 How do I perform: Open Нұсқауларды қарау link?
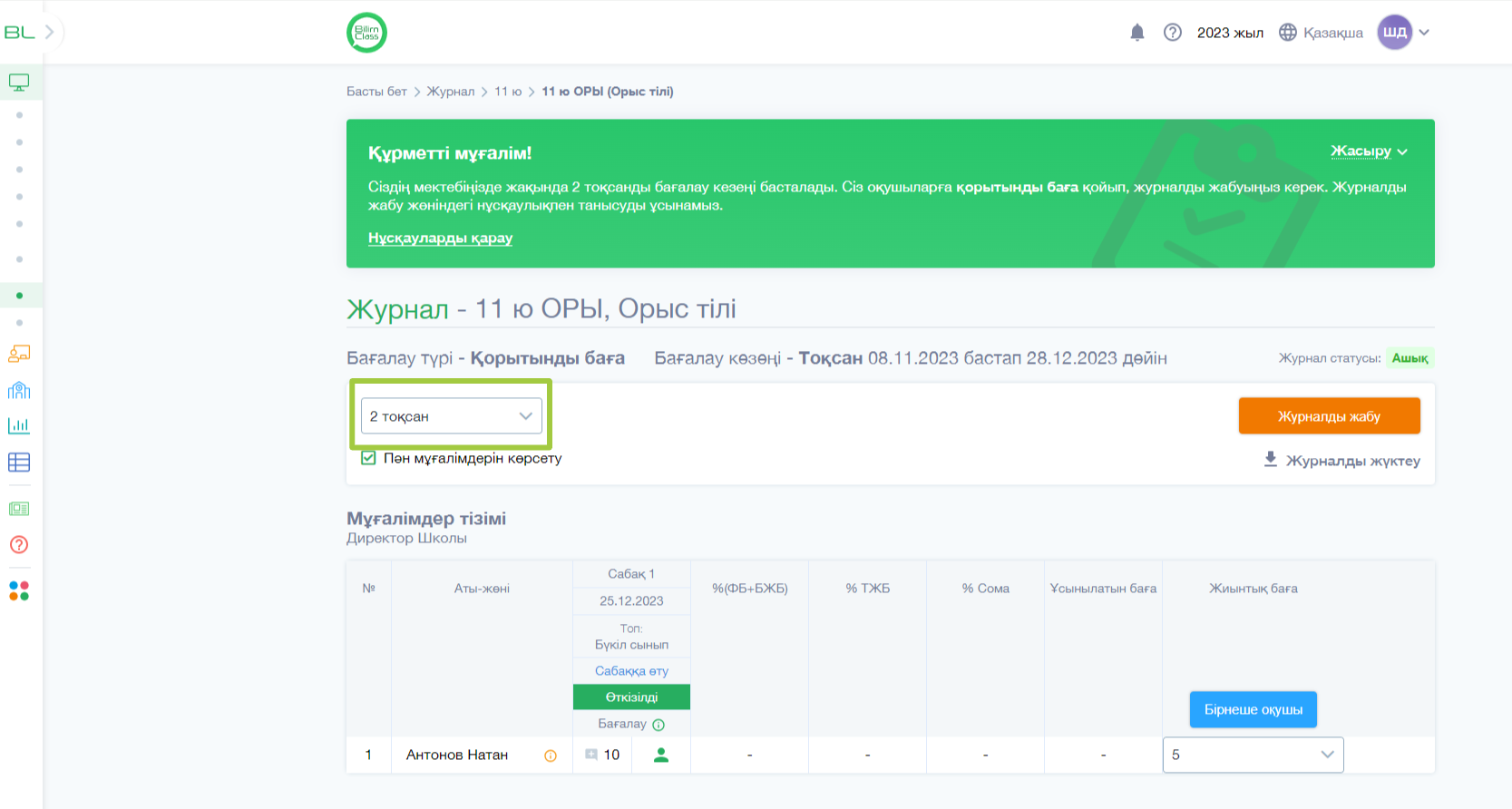tap(440, 238)
